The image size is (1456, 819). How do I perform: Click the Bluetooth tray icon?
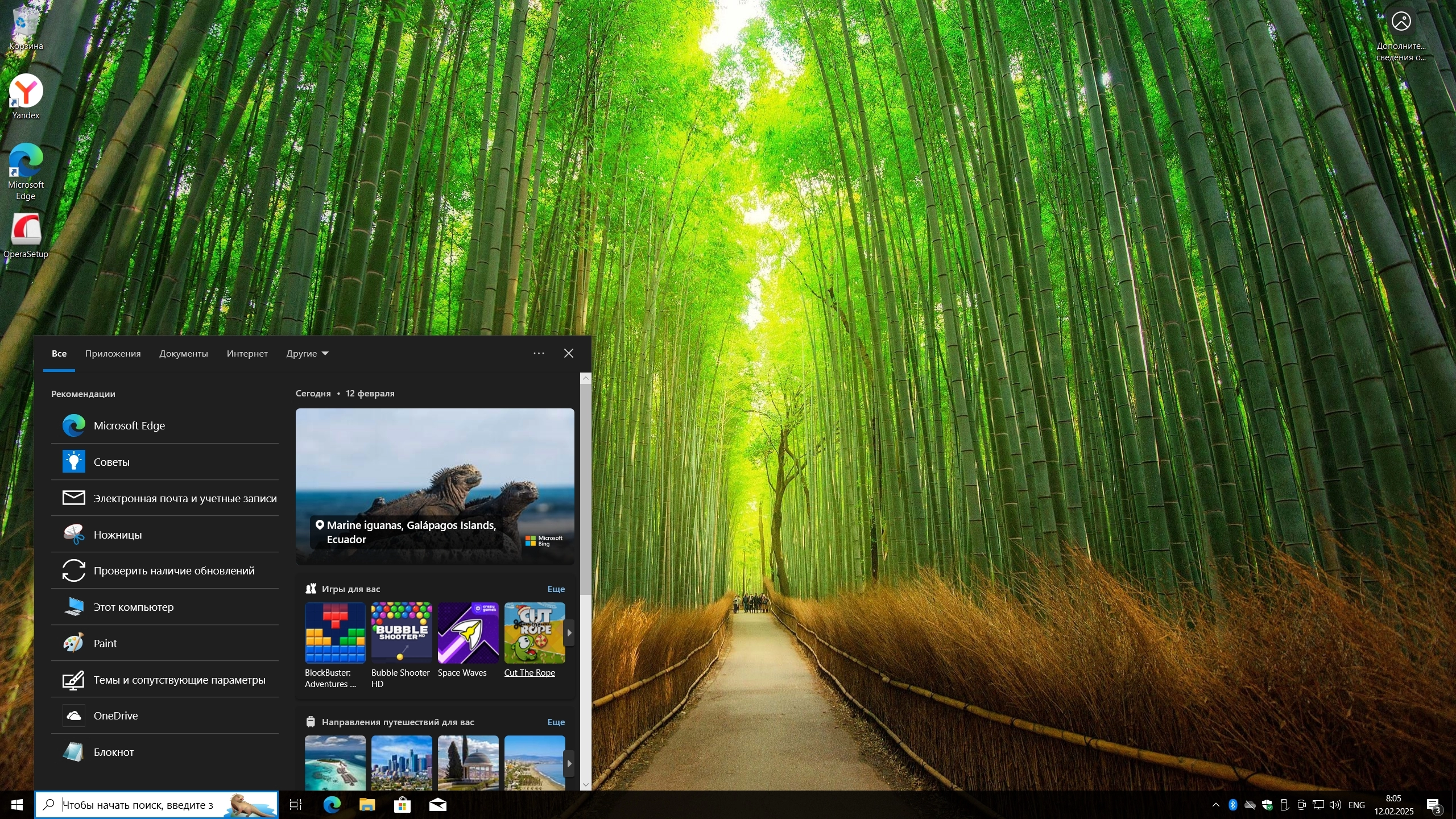pos(1232,805)
